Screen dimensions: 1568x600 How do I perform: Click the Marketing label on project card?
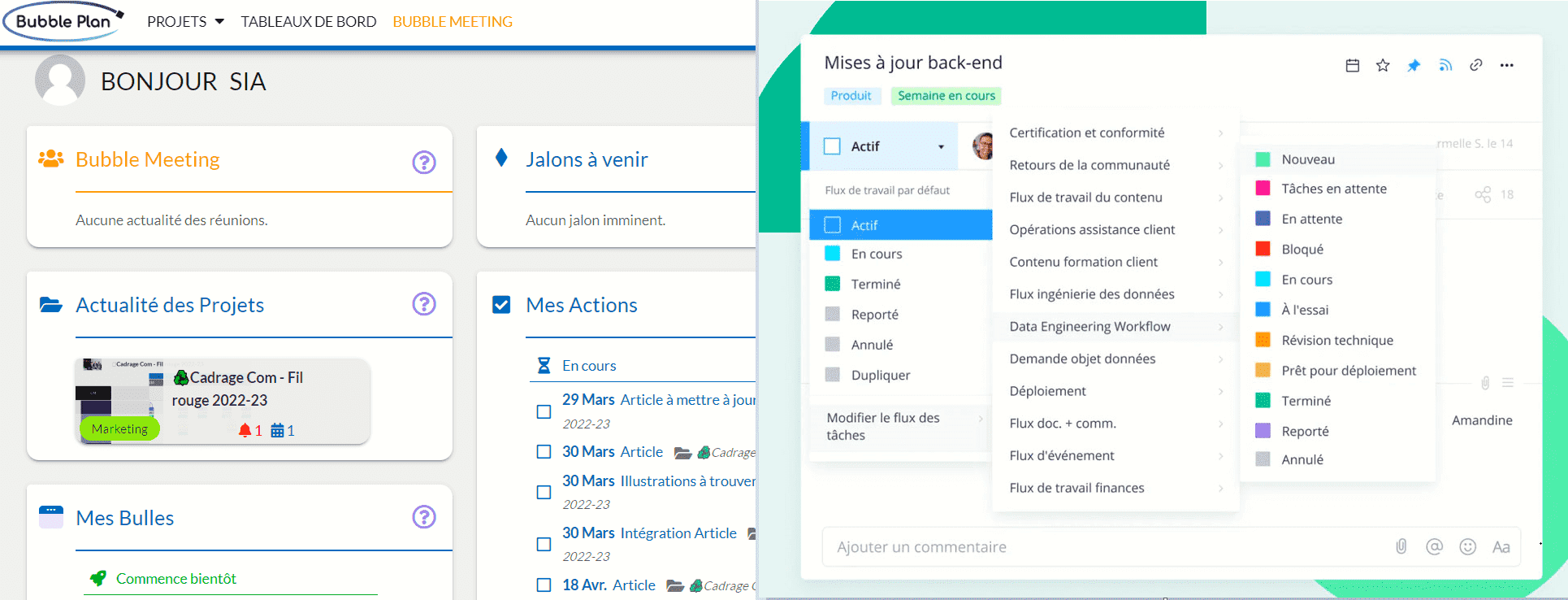coord(119,428)
